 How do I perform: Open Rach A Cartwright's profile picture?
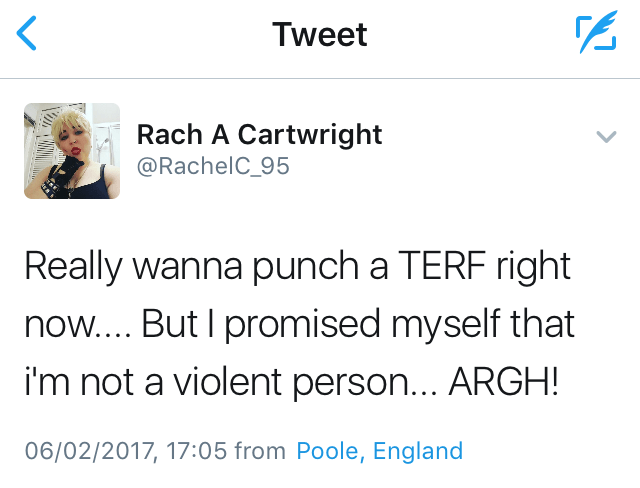point(71,151)
